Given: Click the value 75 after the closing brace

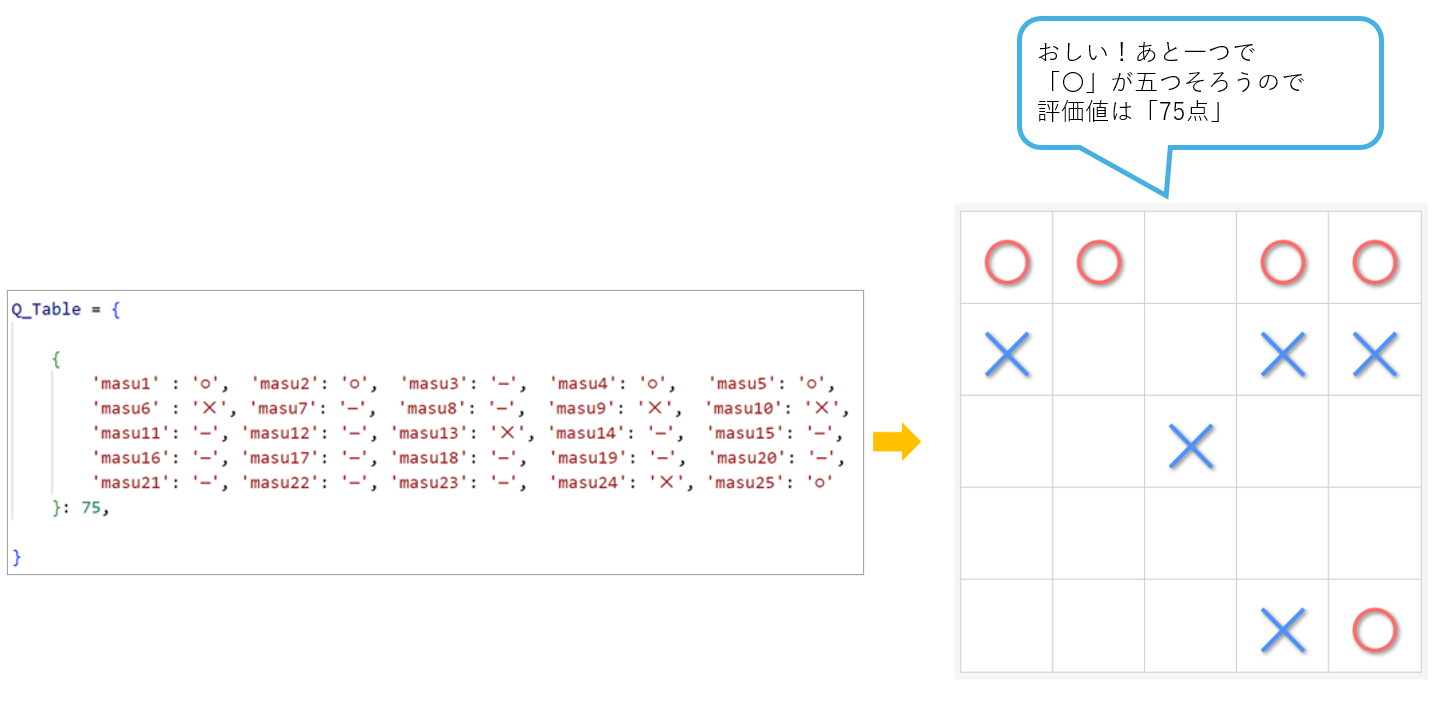Looking at the screenshot, I should click(x=90, y=508).
